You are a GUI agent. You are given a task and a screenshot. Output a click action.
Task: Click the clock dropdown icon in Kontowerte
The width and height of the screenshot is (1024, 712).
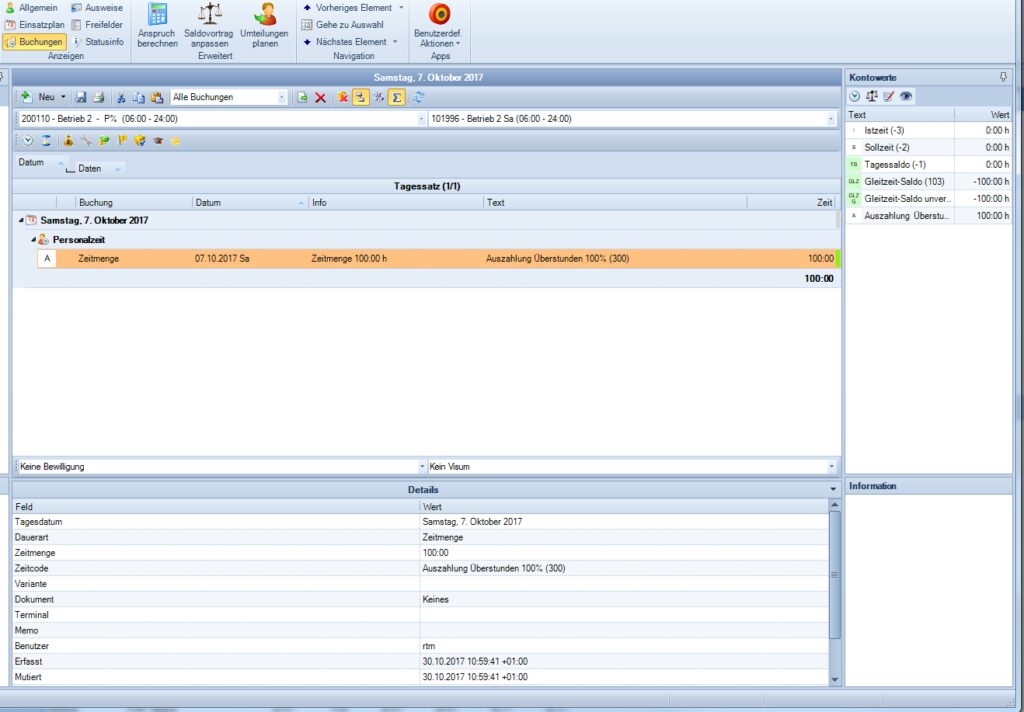click(855, 97)
